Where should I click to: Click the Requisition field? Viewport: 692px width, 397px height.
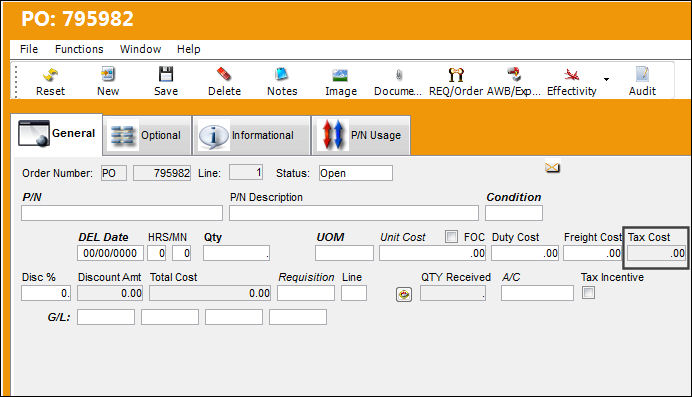[x=306, y=293]
